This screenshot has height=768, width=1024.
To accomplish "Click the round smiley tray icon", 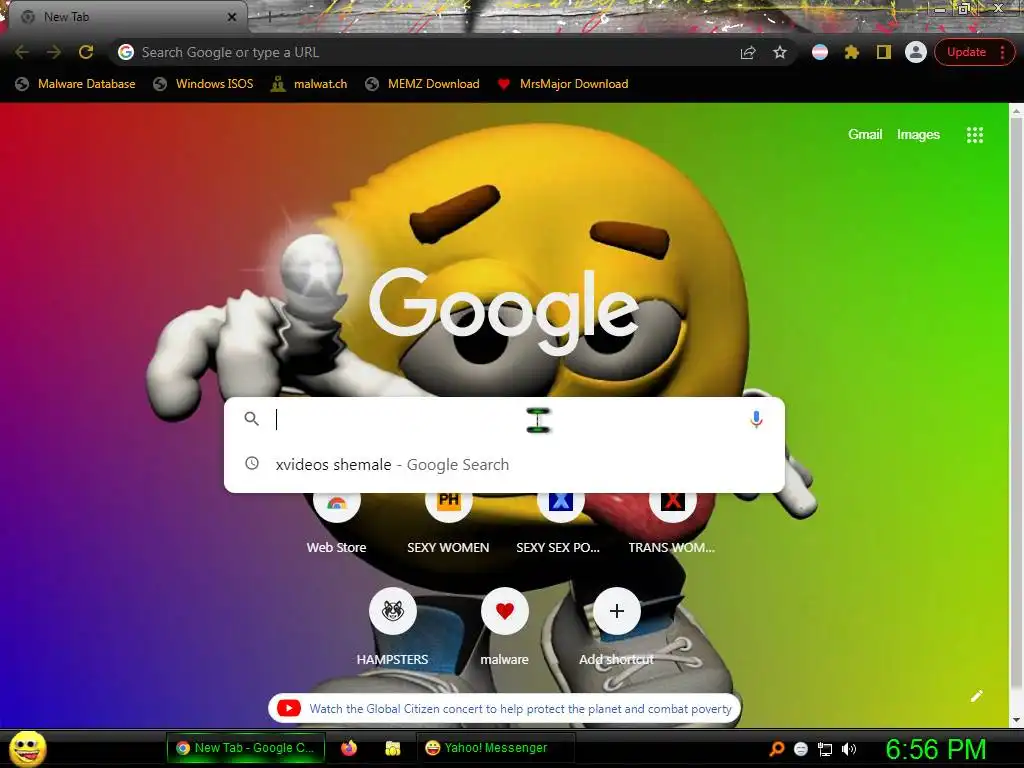I will coord(801,749).
